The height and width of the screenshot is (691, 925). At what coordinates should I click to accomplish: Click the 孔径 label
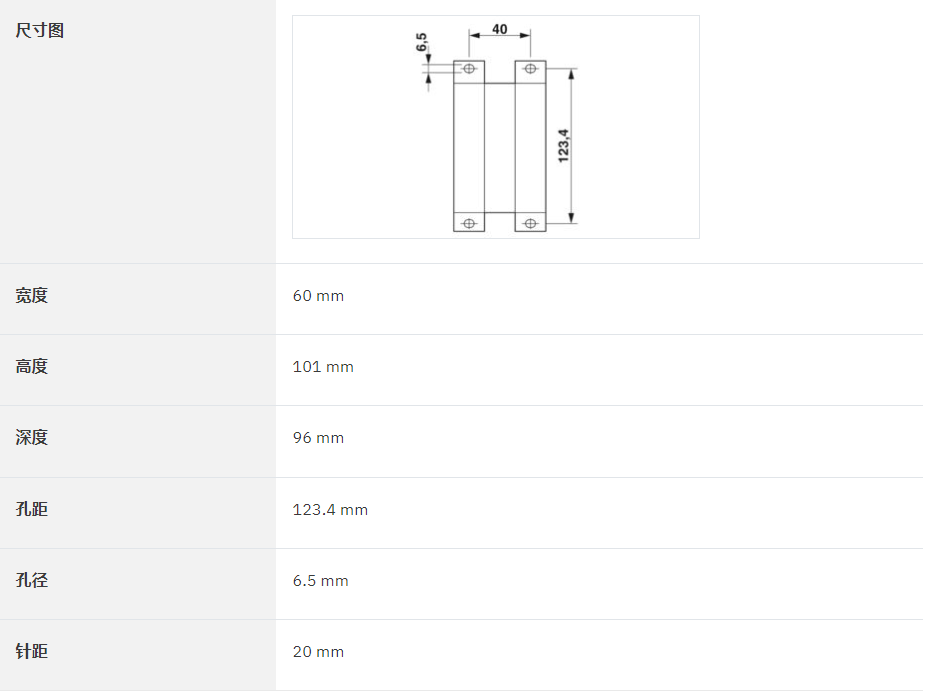[31, 579]
